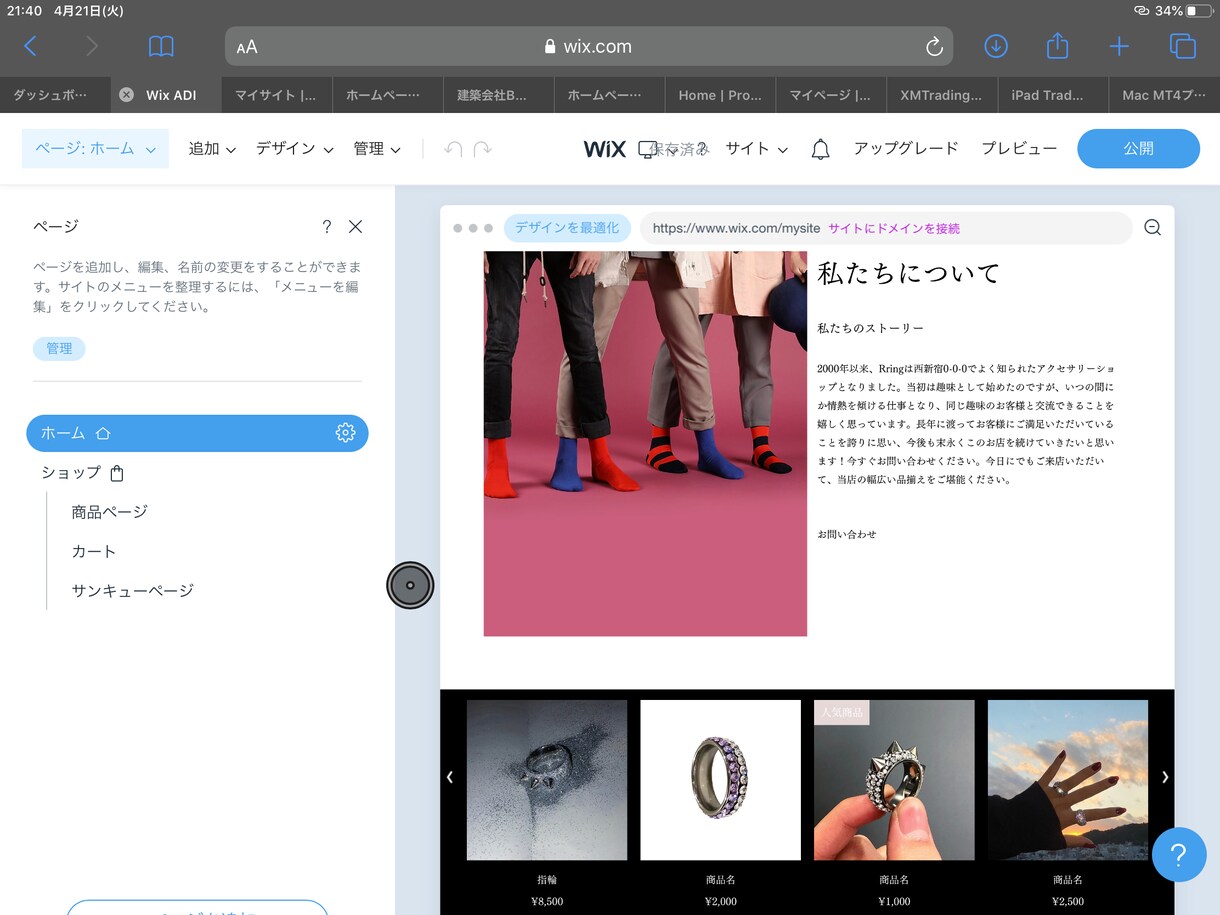Show all tabs overview icon
The width and height of the screenshot is (1220, 915).
1182,46
